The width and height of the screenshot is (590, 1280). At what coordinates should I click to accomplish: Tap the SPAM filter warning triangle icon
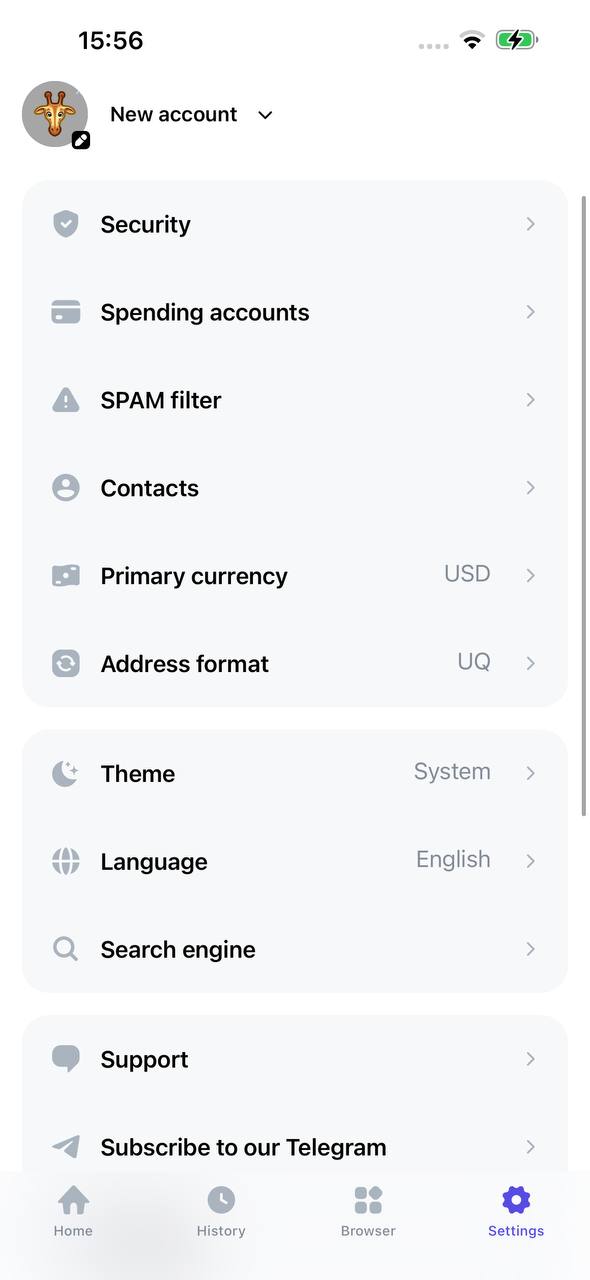(66, 400)
